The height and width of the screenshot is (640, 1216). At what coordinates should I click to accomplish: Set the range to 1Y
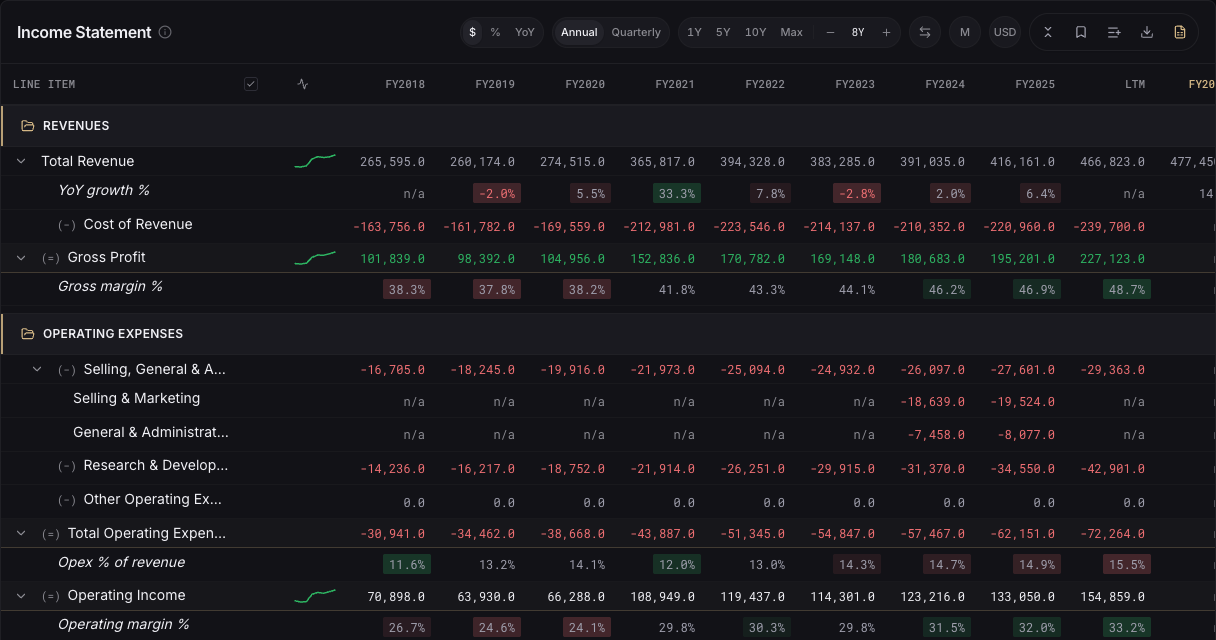pyautogui.click(x=694, y=32)
